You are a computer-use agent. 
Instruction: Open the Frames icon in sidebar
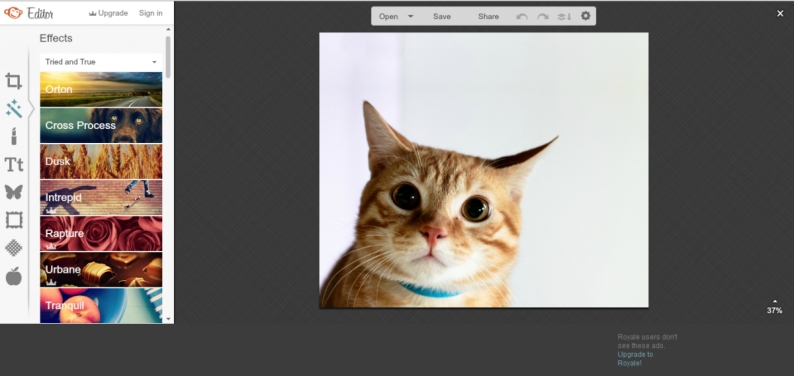14,220
